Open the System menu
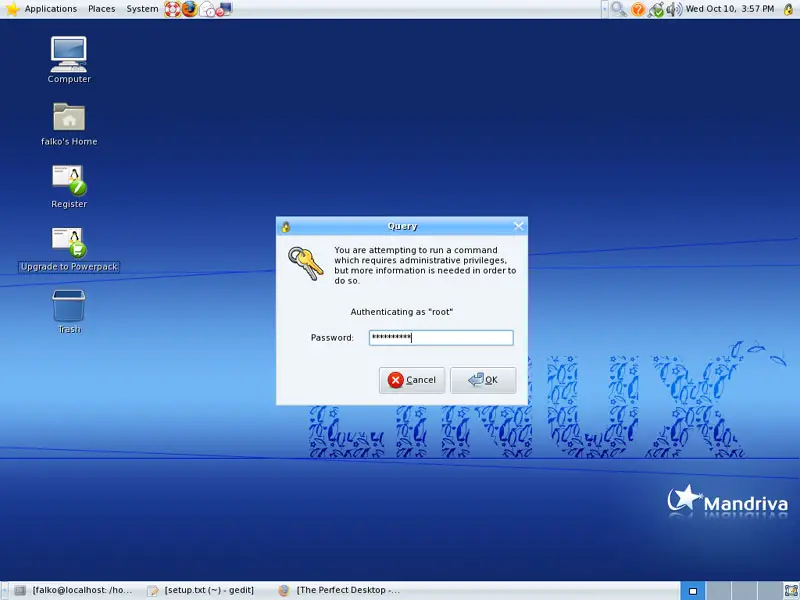 coord(142,9)
